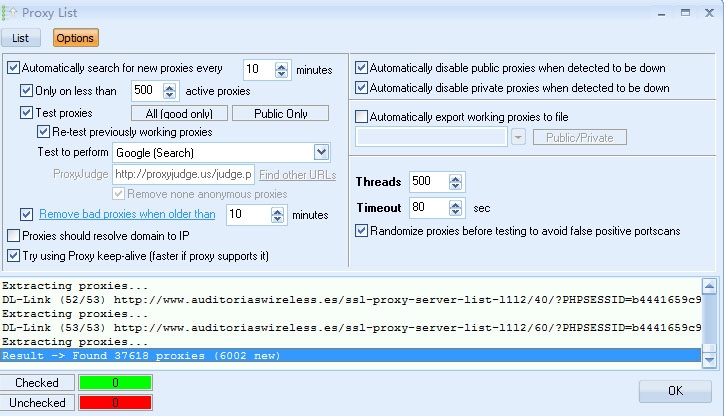Click the log scrollbar down arrow
The width and height of the screenshot is (724, 416).
point(709,360)
